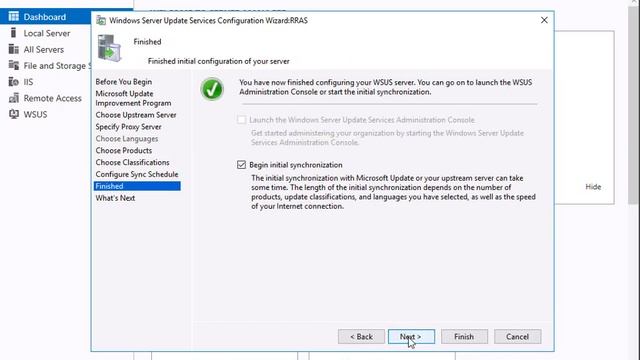
Task: Click the server header icon in wizard
Action: (x=109, y=48)
